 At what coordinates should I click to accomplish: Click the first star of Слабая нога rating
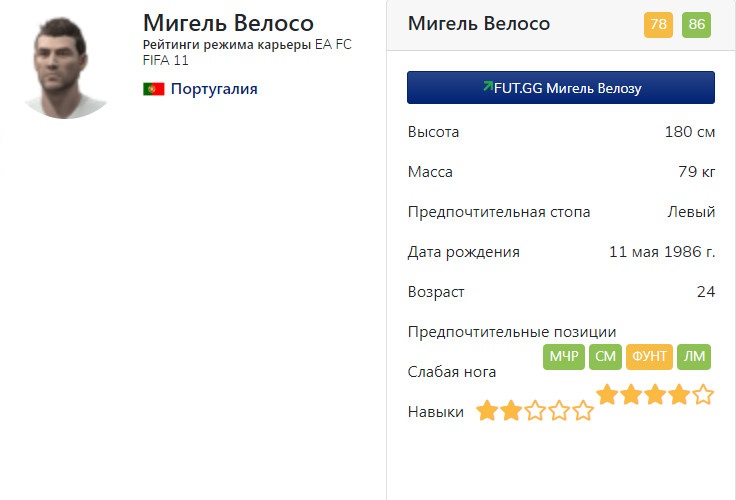click(x=607, y=395)
